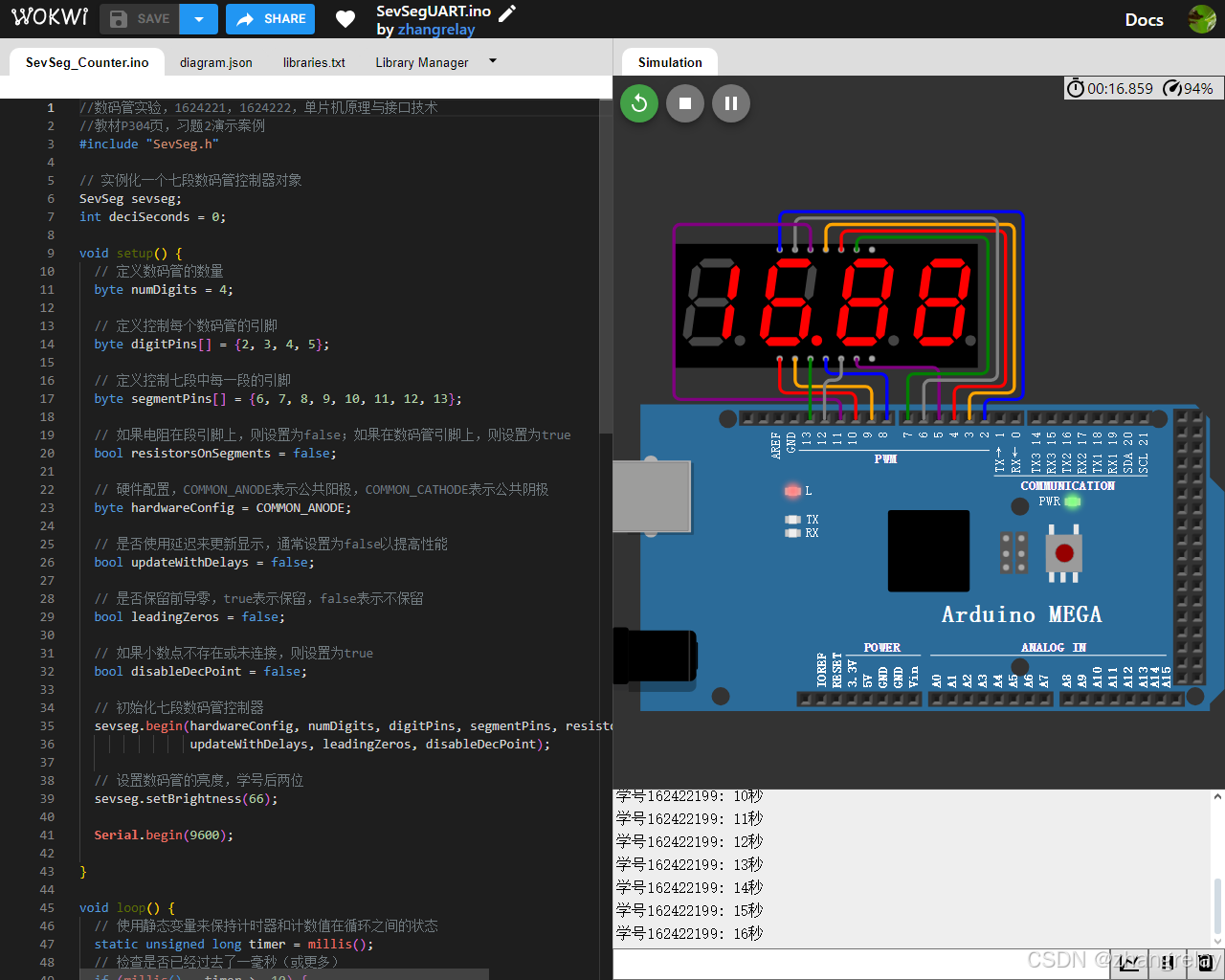Click the Arduino MEGA reset button
The width and height of the screenshot is (1225, 980).
[1064, 553]
